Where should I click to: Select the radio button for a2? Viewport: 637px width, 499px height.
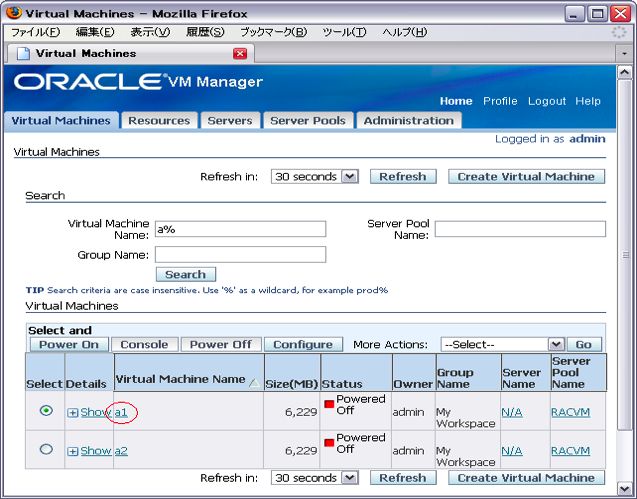46,449
